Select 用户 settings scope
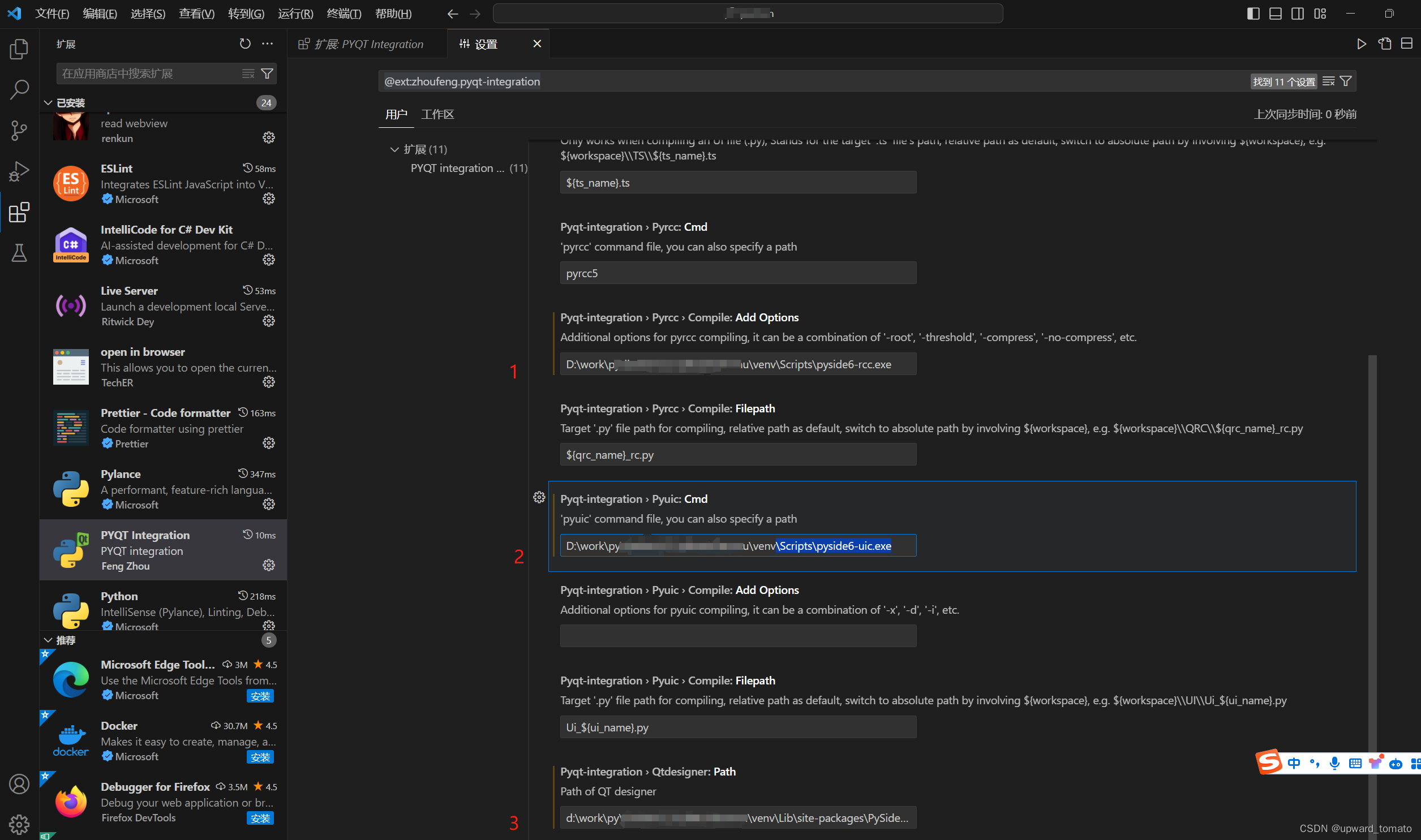Image resolution: width=1421 pixels, height=840 pixels. 396,114
